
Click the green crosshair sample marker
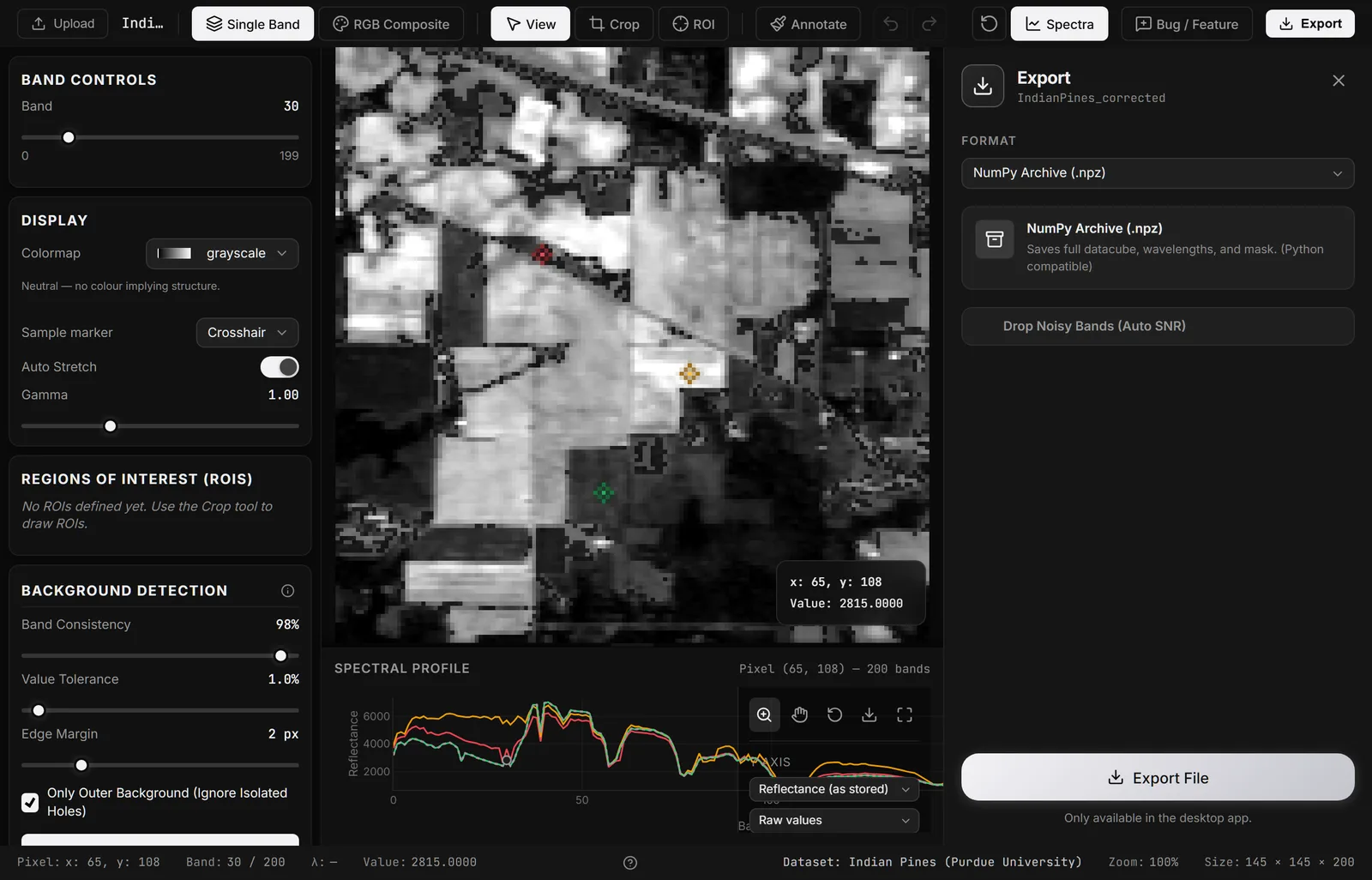(604, 493)
